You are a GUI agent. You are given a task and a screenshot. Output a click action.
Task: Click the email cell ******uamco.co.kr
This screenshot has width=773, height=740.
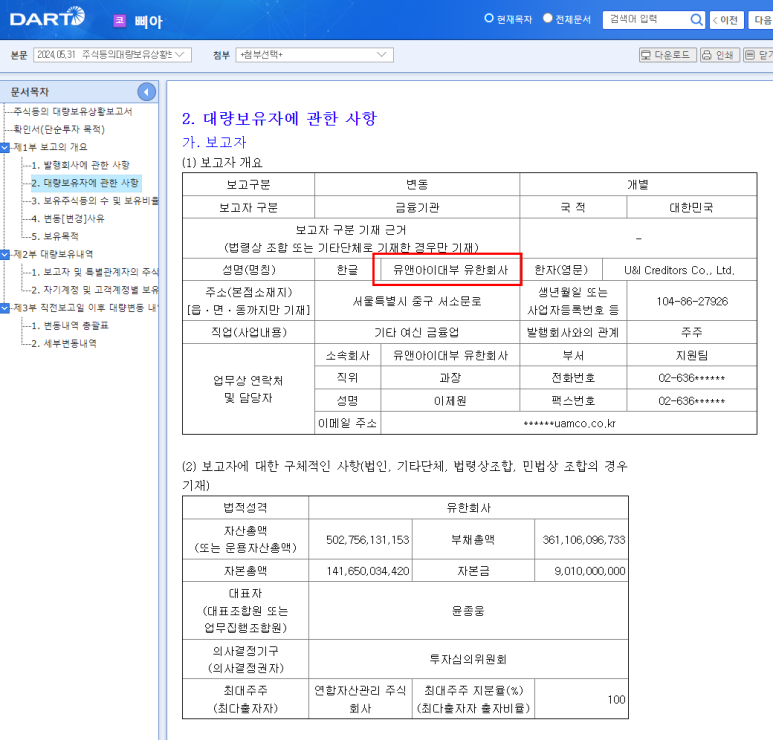pyautogui.click(x=569, y=423)
